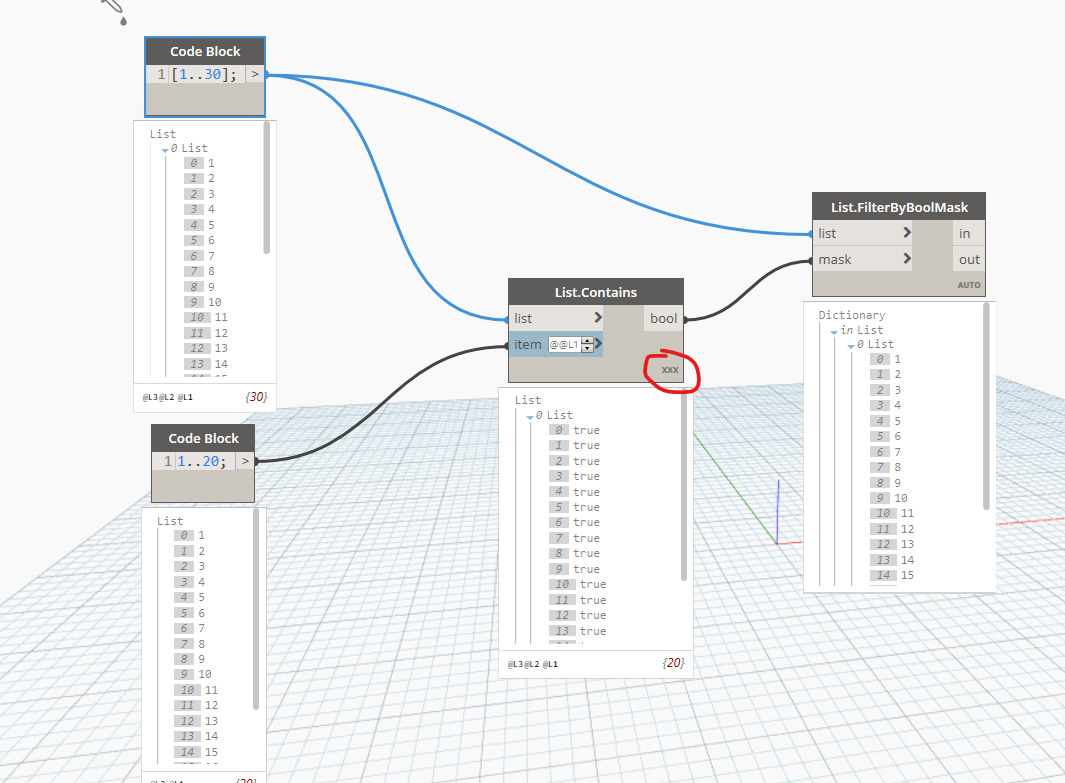Screen dimensions: 1065x783
Task: Click the 'out' output port on List.FilterByBoolMask
Action: [x=969, y=259]
